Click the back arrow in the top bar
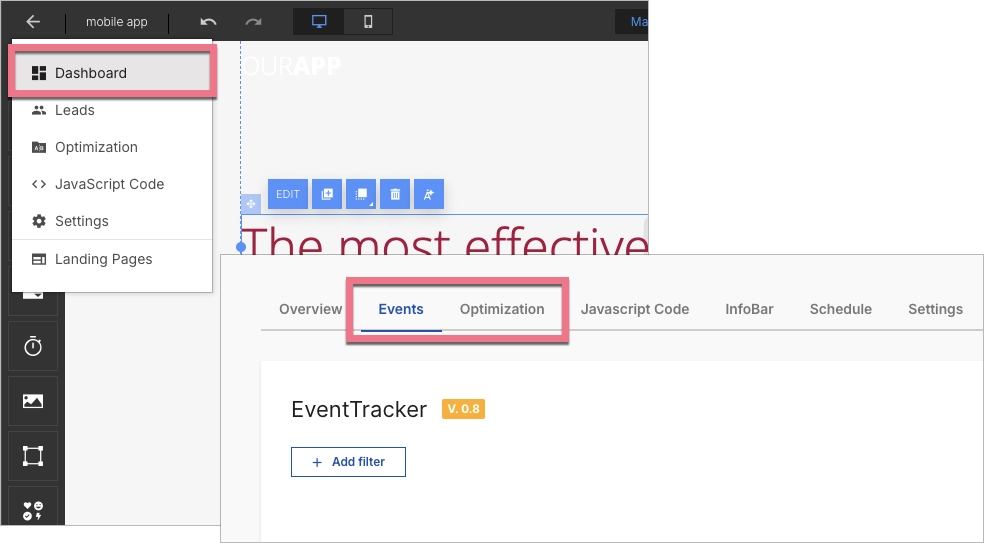 (33, 21)
